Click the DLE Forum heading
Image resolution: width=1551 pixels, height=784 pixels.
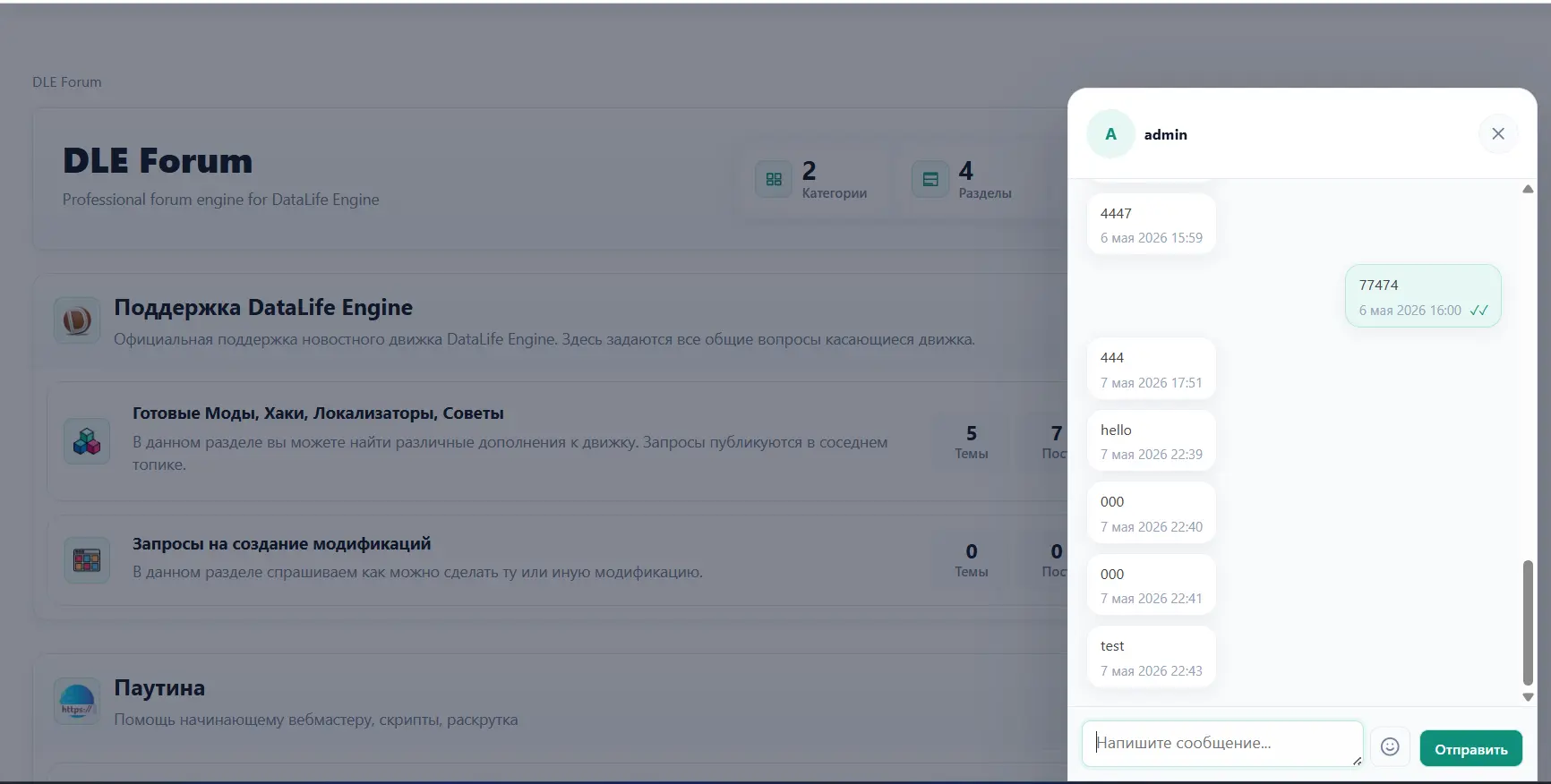158,161
